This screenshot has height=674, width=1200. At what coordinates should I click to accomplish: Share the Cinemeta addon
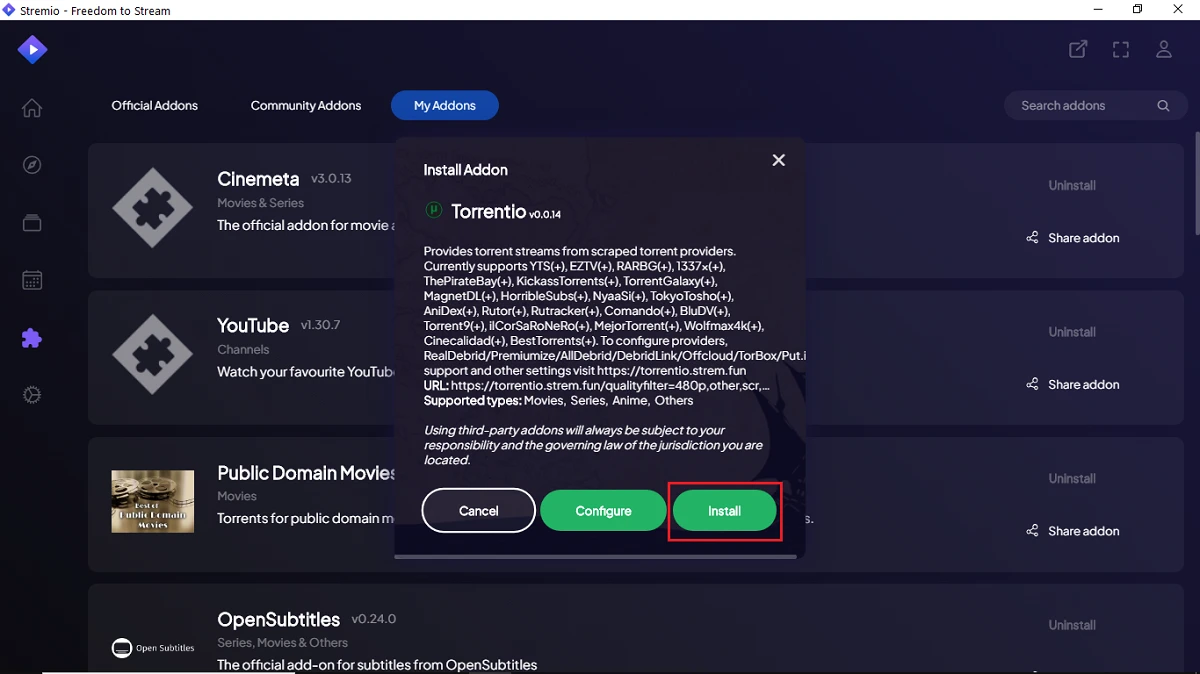coord(1073,238)
